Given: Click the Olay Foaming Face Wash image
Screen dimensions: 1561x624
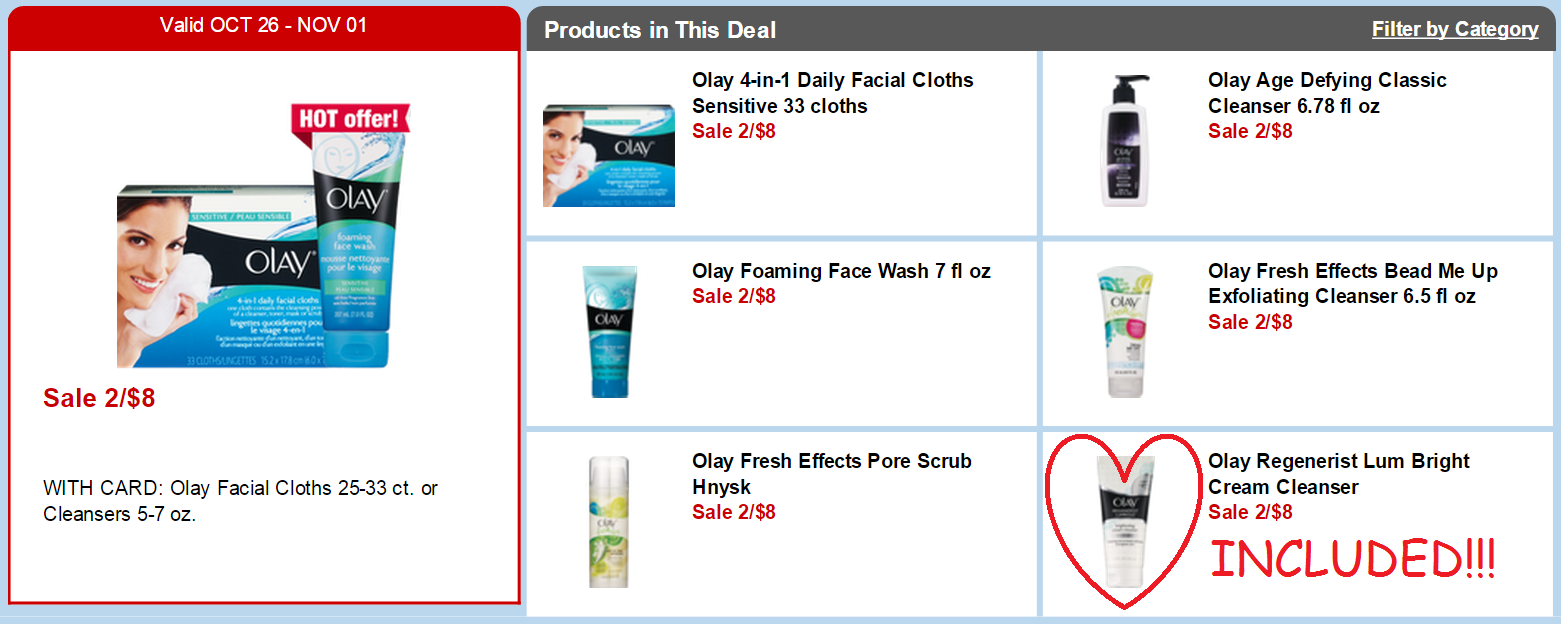Looking at the screenshot, I should [609, 331].
